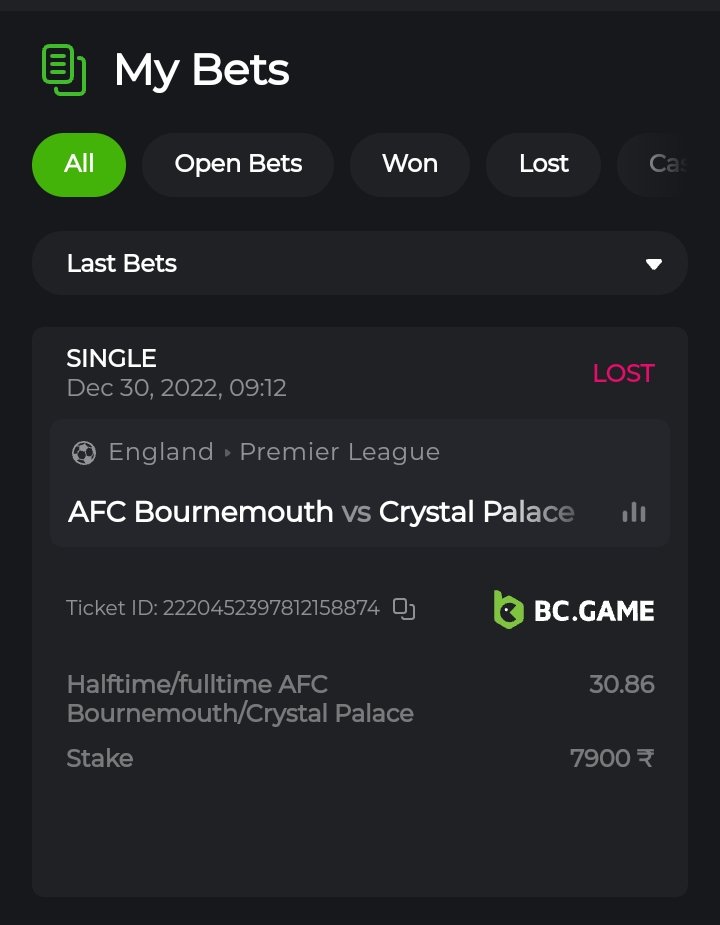Click the My Bets page heading
Viewport: 720px width, 925px height.
coord(201,70)
